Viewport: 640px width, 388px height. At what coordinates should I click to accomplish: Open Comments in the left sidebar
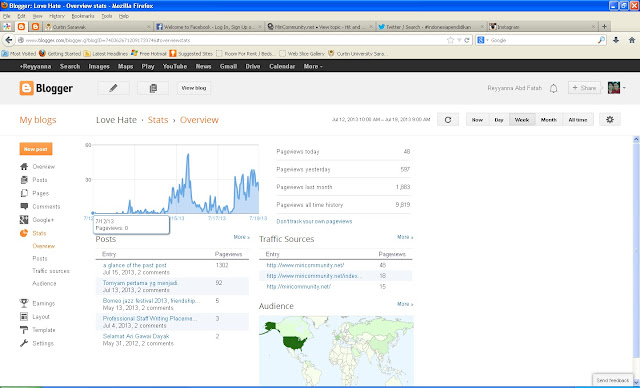point(40,206)
